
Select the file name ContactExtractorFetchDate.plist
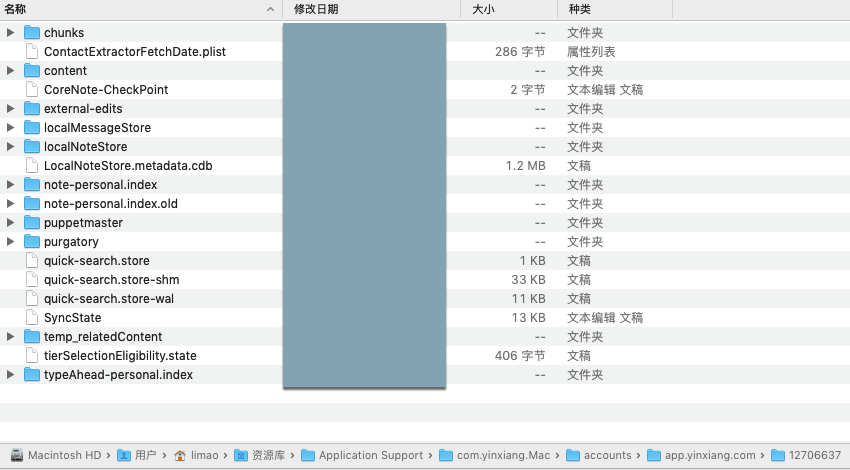click(x=135, y=51)
